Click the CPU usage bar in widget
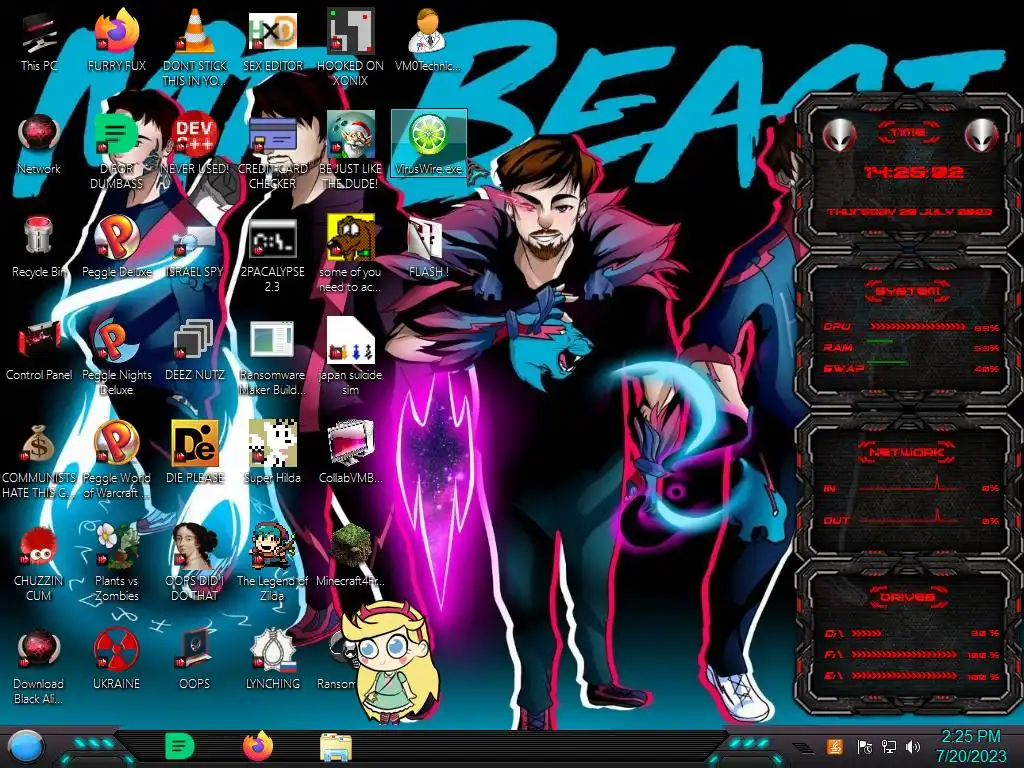 918,327
